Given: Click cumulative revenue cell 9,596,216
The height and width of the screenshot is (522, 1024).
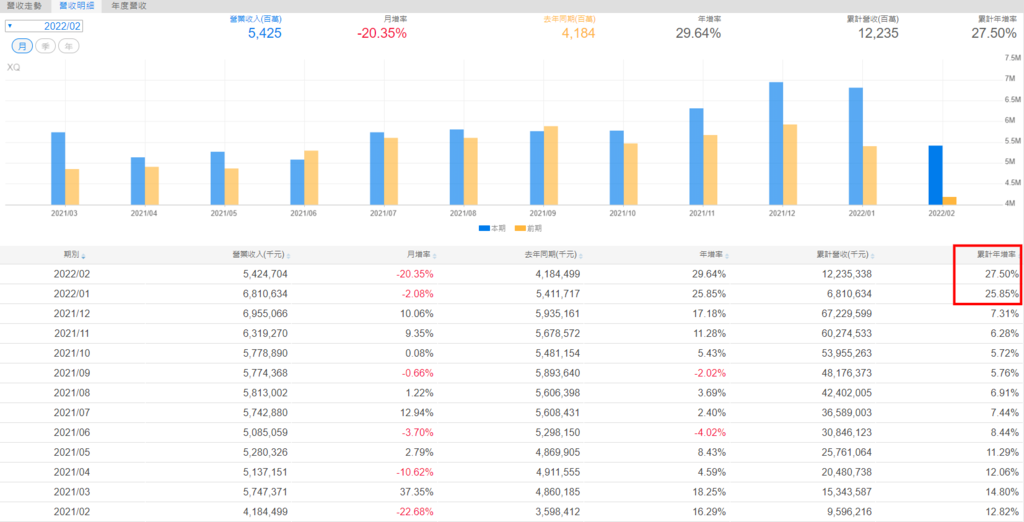Looking at the screenshot, I should 848,512.
